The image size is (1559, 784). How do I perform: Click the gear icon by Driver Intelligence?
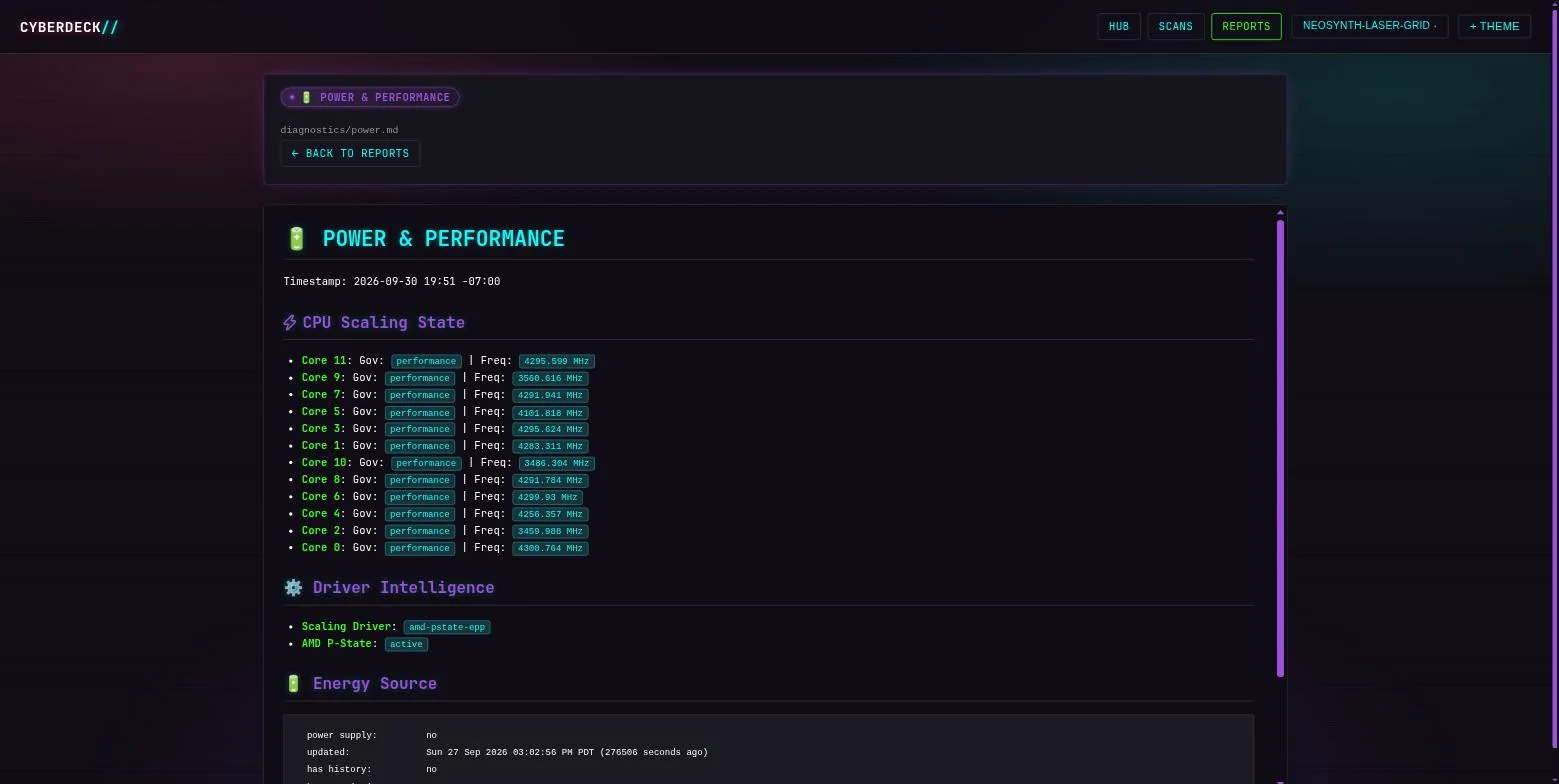293,587
